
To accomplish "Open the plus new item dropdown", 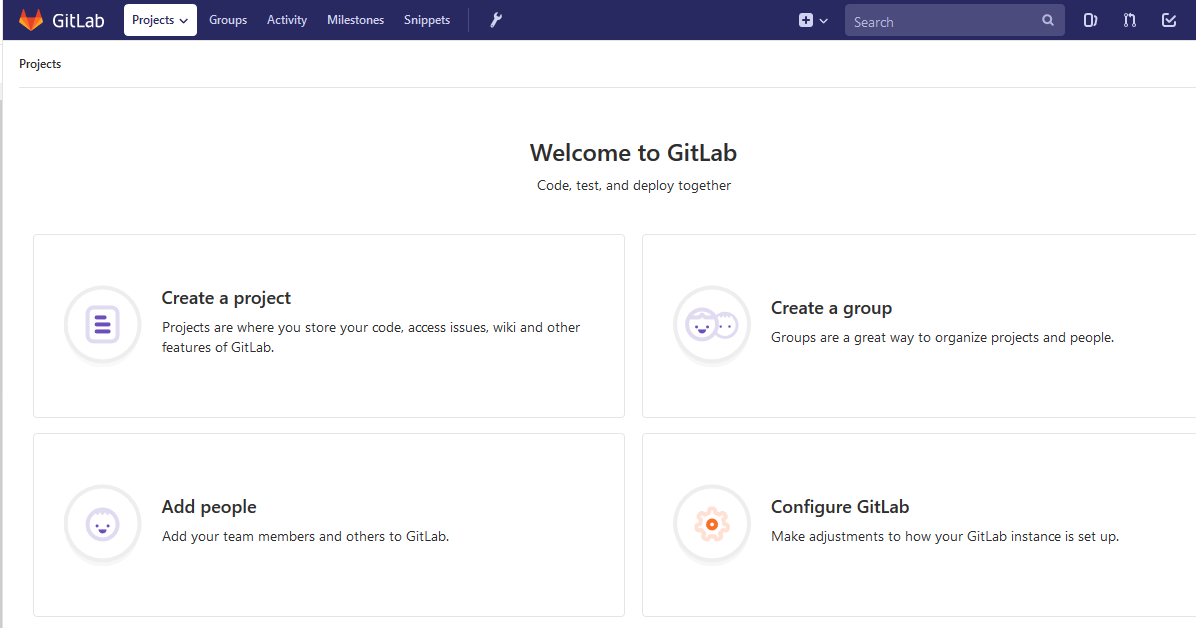I will (813, 20).
